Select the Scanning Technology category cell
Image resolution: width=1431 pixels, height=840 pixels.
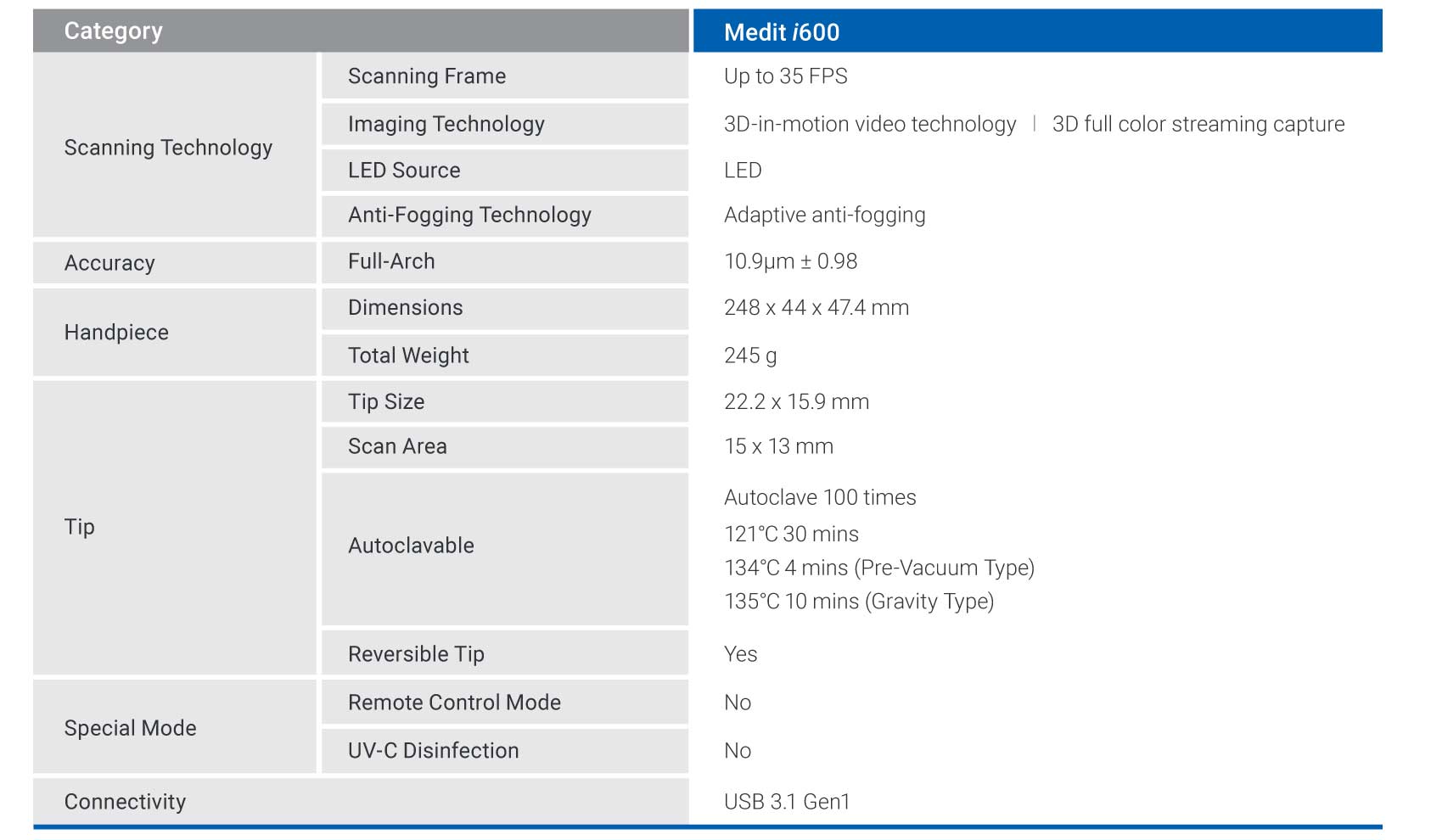[x=174, y=145]
